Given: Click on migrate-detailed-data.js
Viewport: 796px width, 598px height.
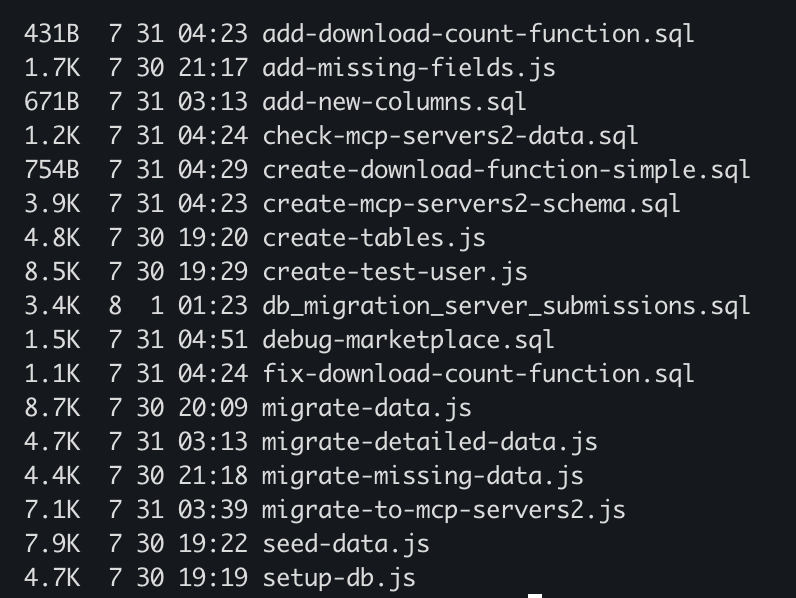Looking at the screenshot, I should [430, 441].
